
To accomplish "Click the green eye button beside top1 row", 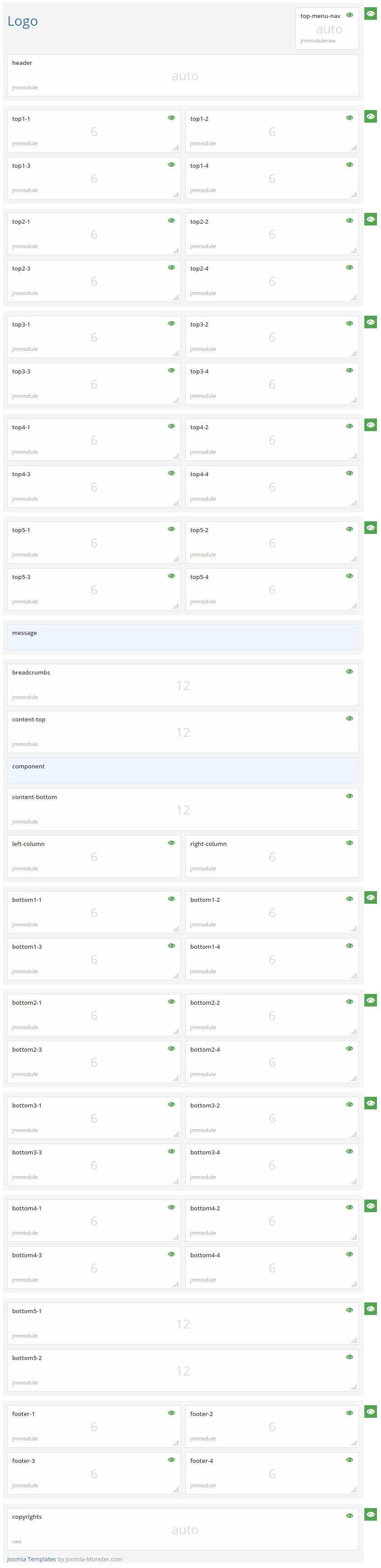I will click(x=370, y=116).
